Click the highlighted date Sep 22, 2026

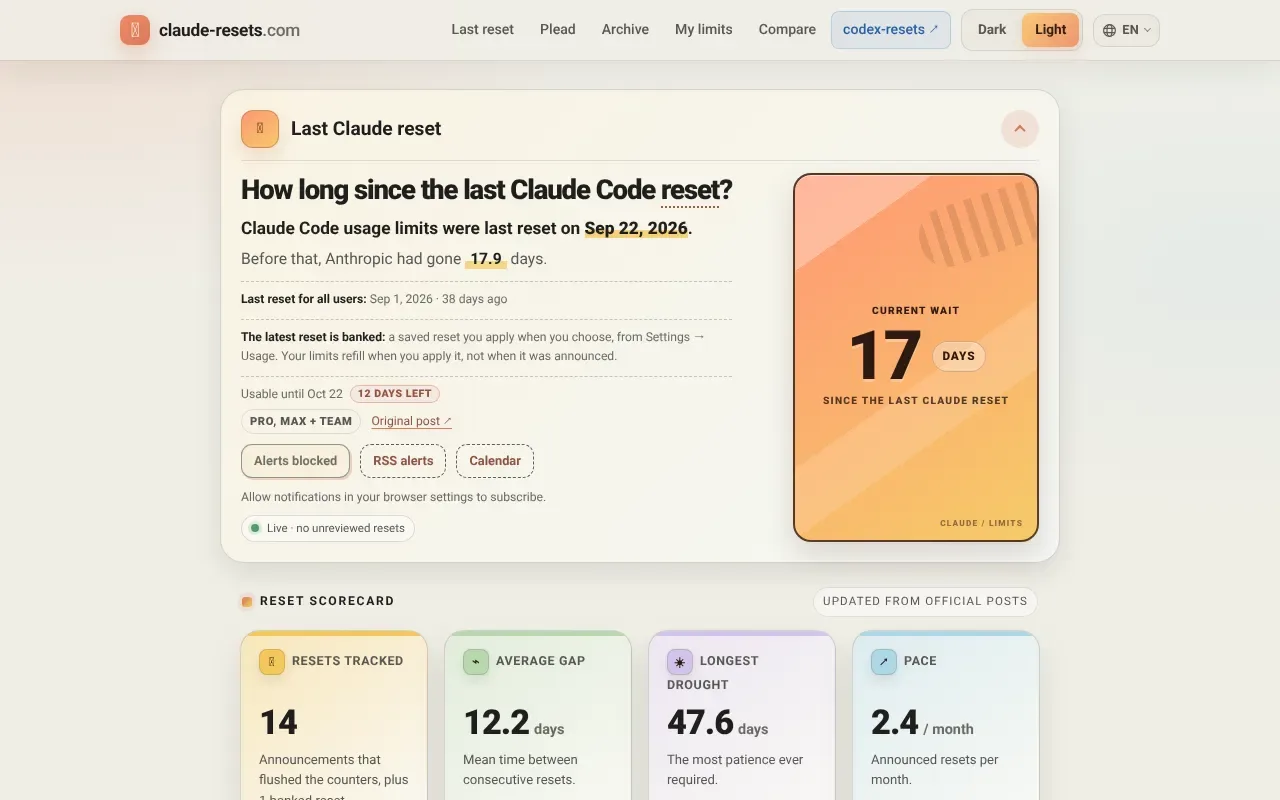[636, 228]
